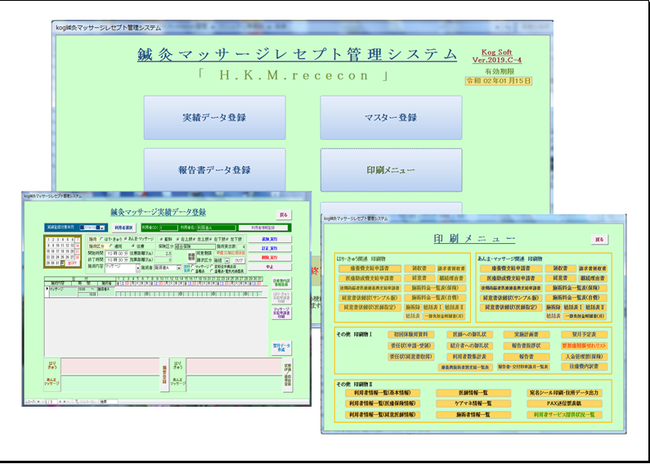Click the 訂正 実行 button
The height and width of the screenshot is (464, 650).
[x=270, y=248]
